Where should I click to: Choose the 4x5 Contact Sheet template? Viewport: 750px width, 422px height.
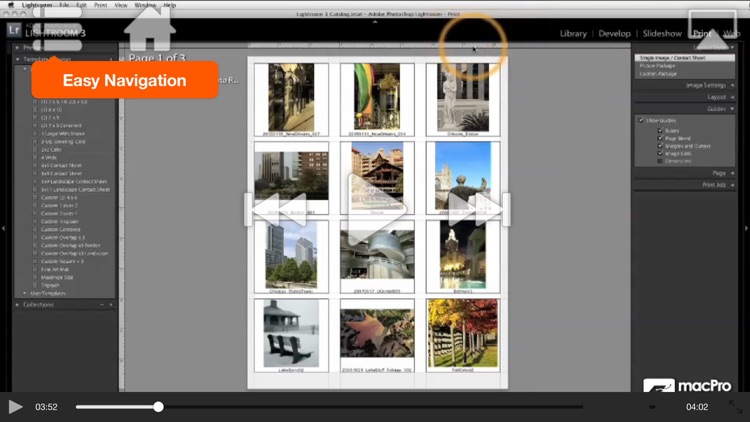coord(61,166)
